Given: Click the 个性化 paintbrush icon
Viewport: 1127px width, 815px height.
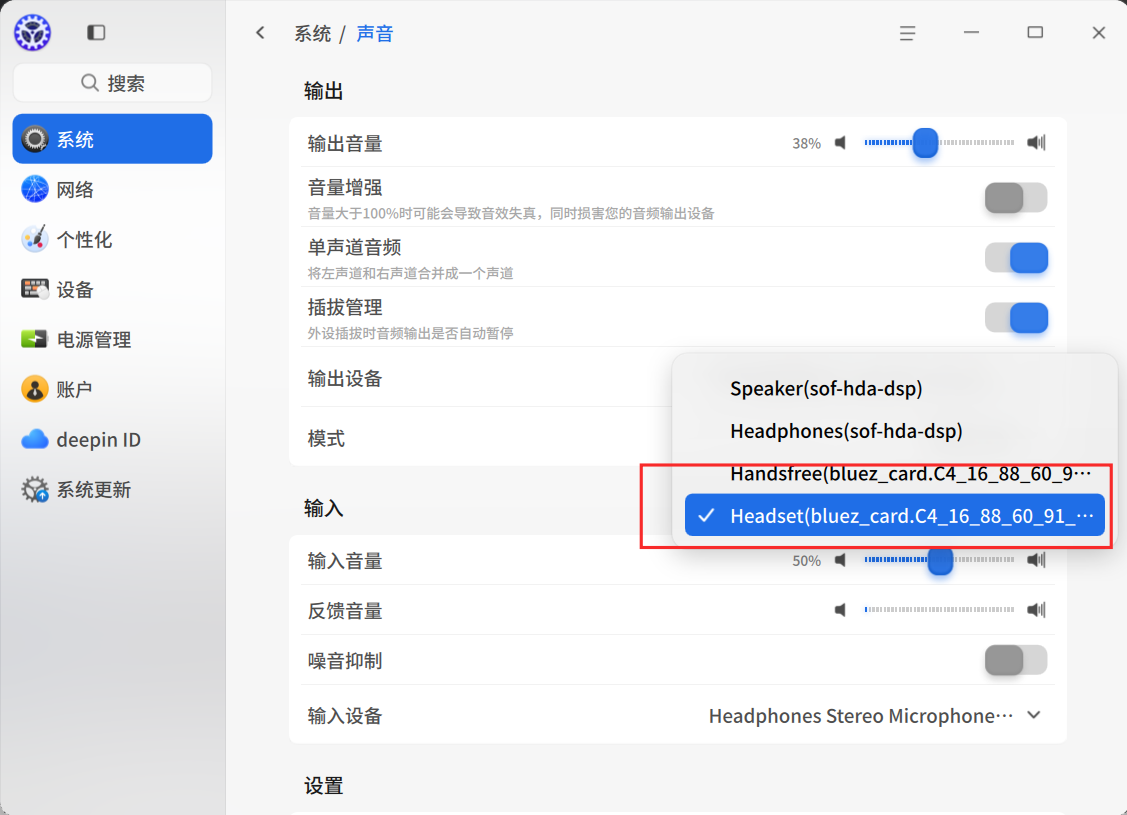Looking at the screenshot, I should [34, 239].
